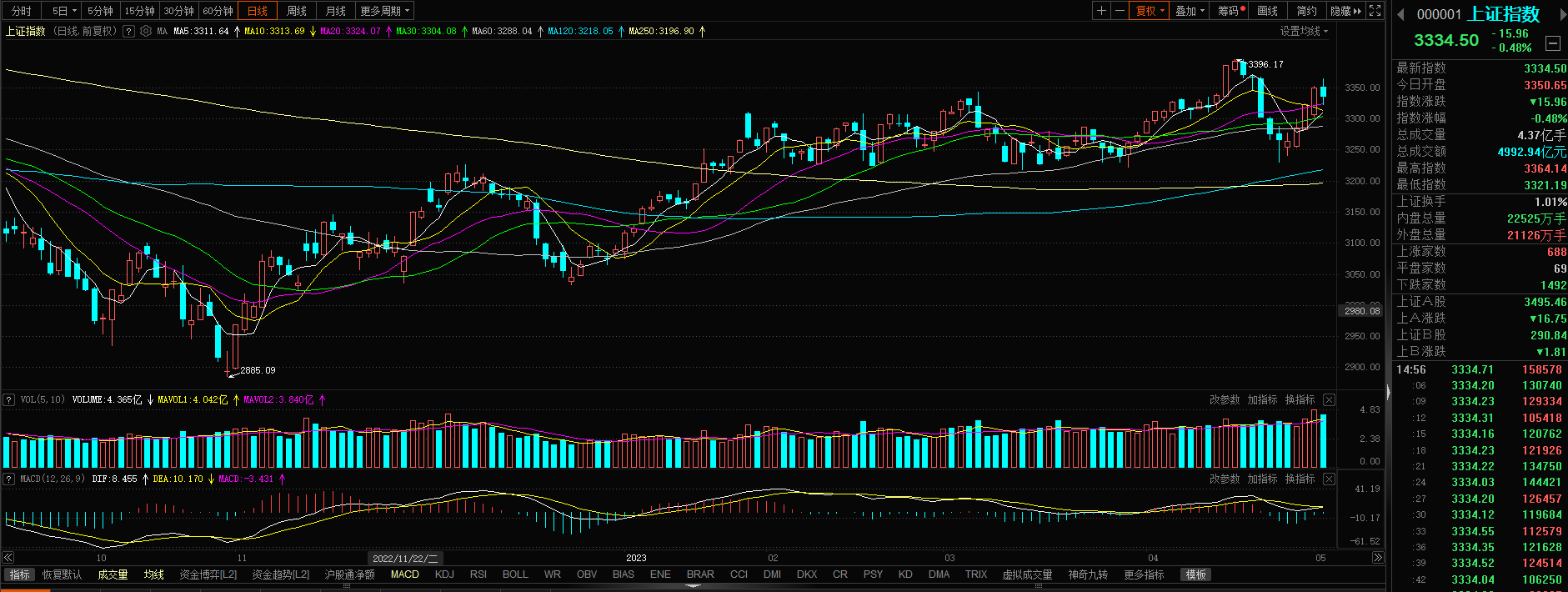Toggle the 成交量 indicator
The height and width of the screenshot is (592, 1568).
pos(113,574)
